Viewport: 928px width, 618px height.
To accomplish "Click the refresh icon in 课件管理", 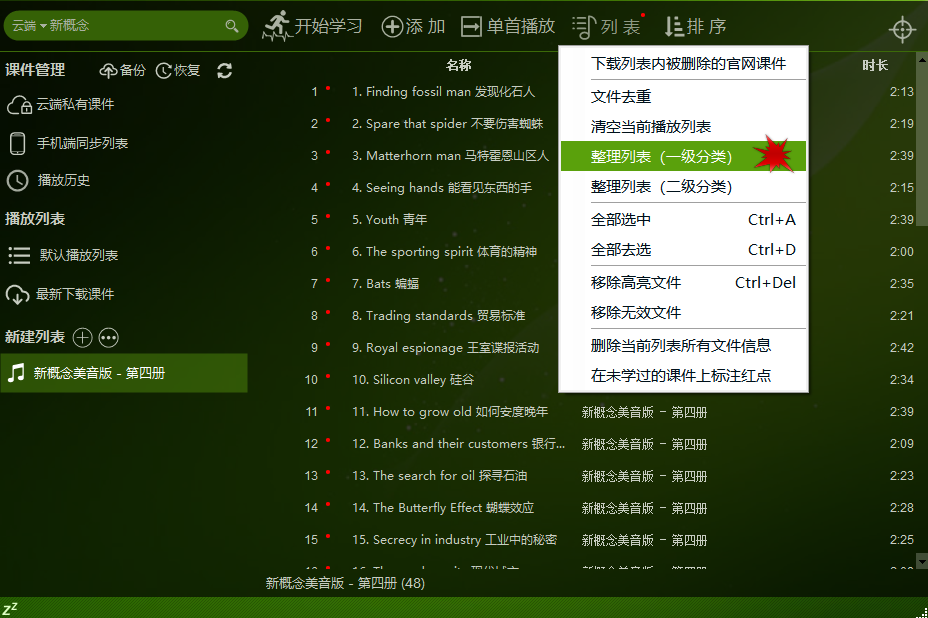I will click(x=224, y=70).
